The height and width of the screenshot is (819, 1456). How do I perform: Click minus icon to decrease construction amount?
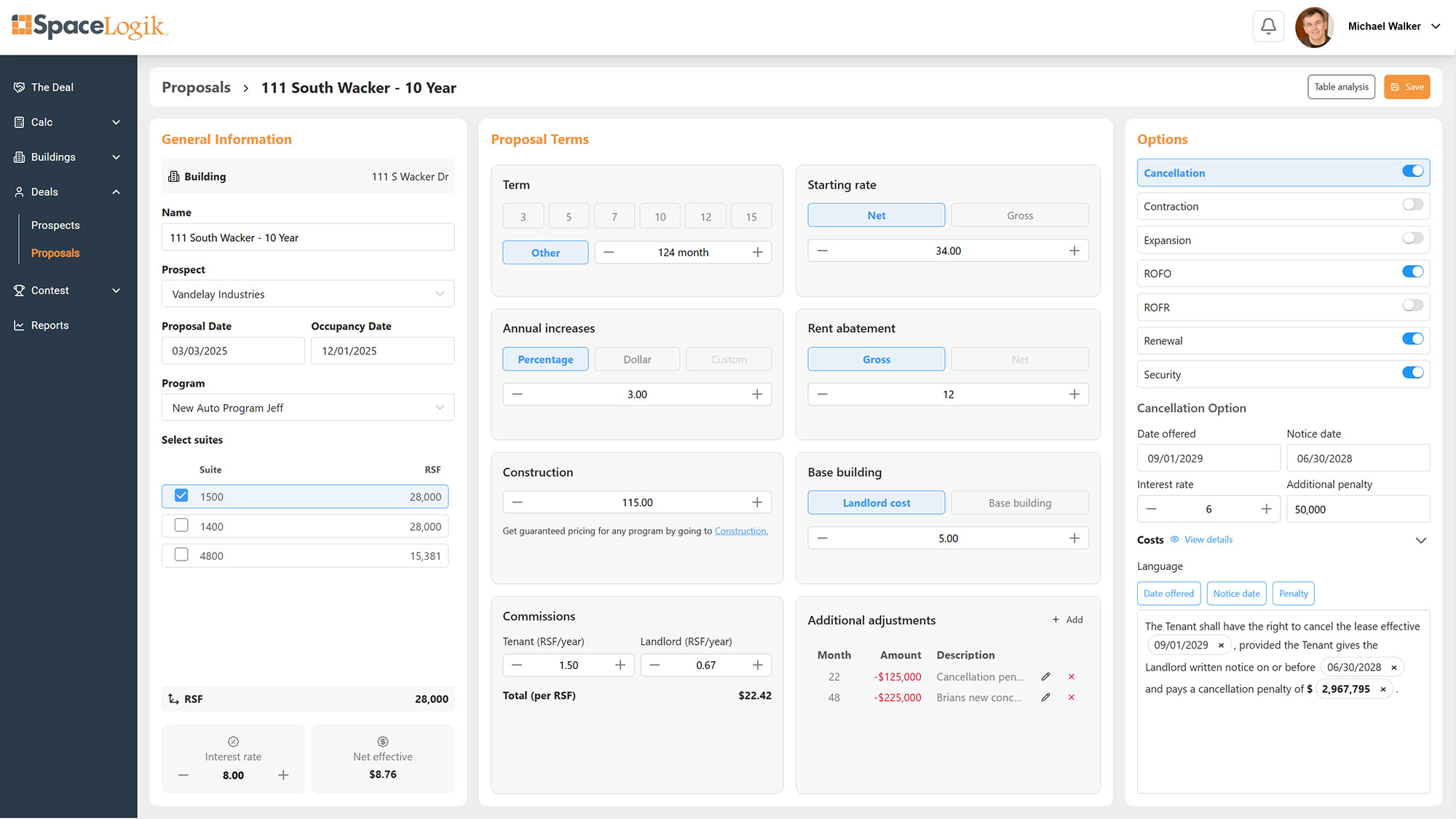(517, 502)
